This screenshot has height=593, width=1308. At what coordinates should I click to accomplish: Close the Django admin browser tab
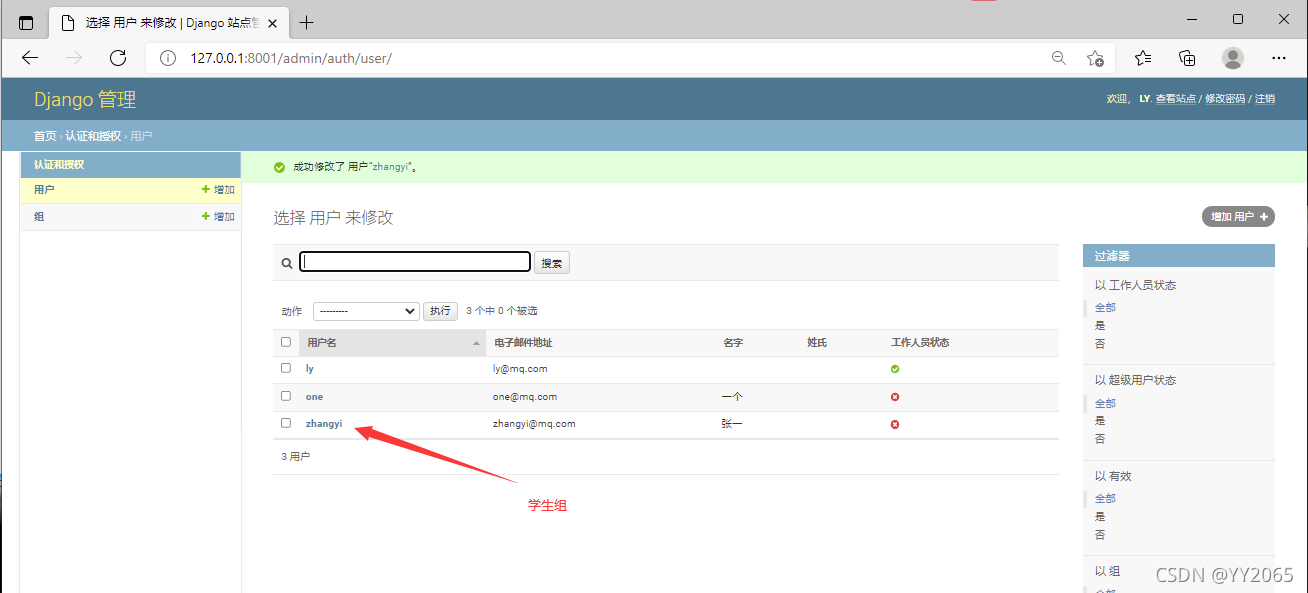(273, 22)
